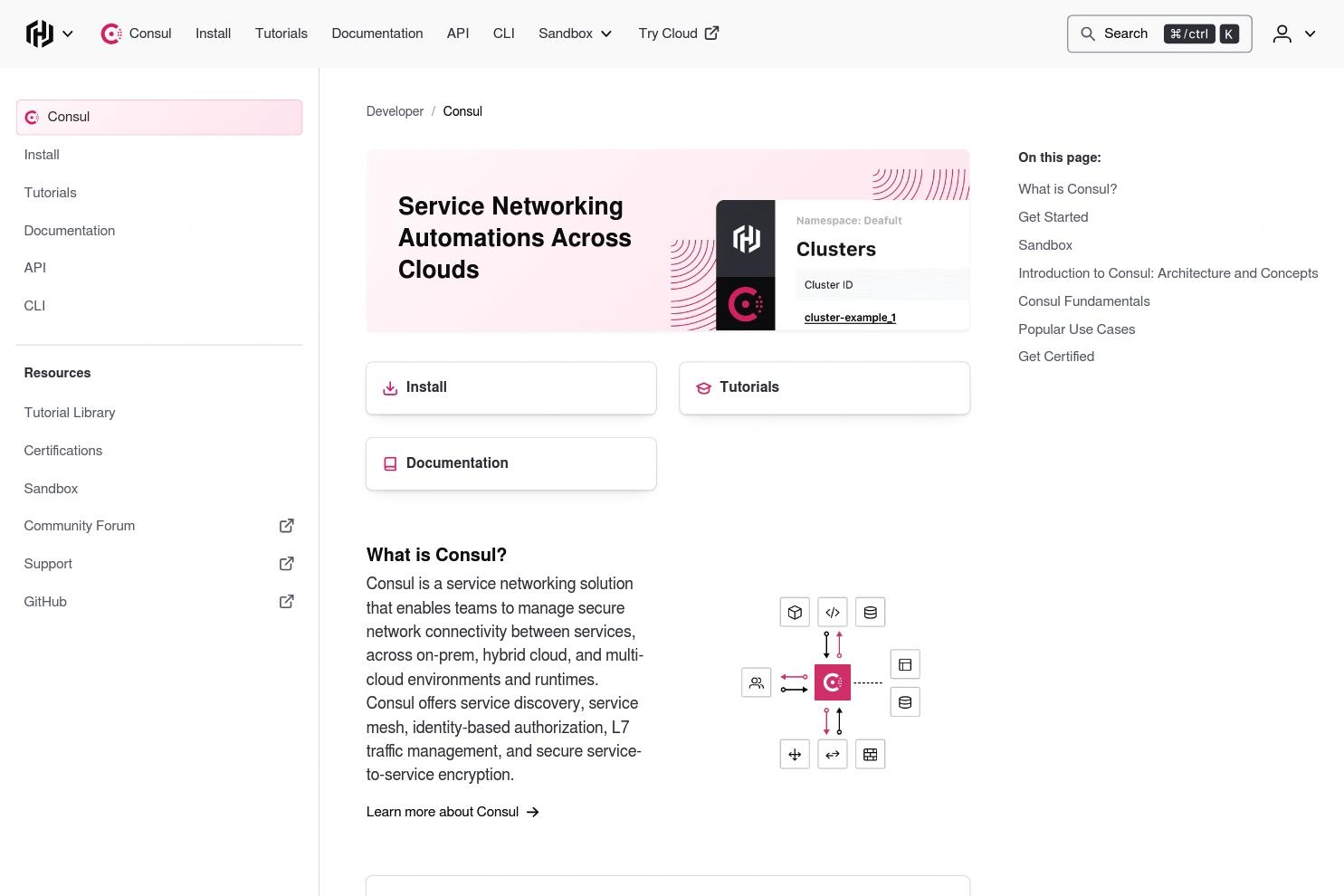Click the graduation cap icon on Tutorials card
The image size is (1344, 896).
703,388
